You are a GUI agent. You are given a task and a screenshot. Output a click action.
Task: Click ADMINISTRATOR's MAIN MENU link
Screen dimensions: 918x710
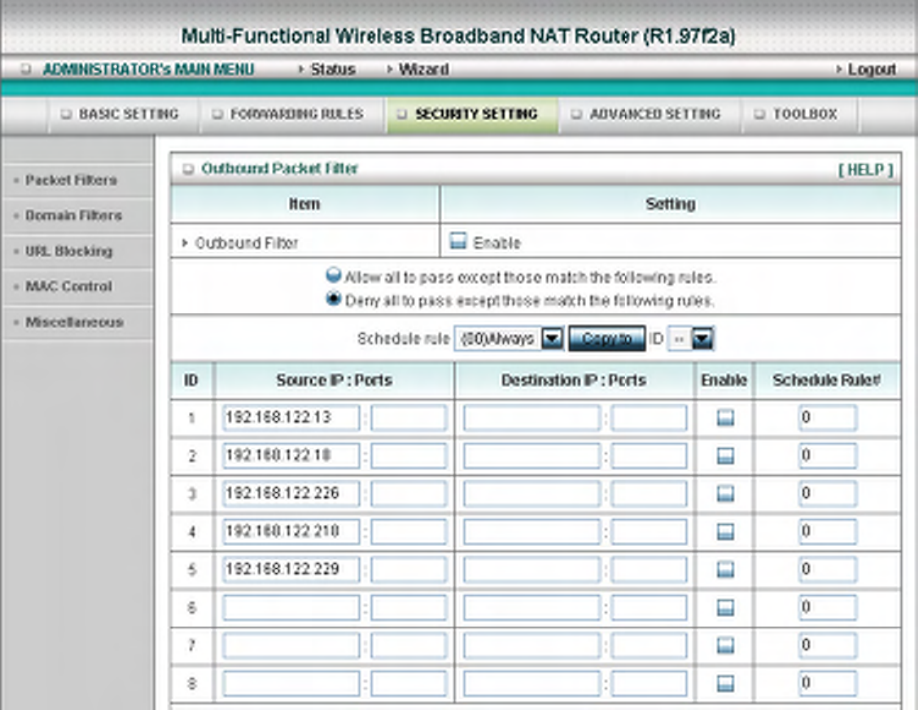[x=149, y=69]
